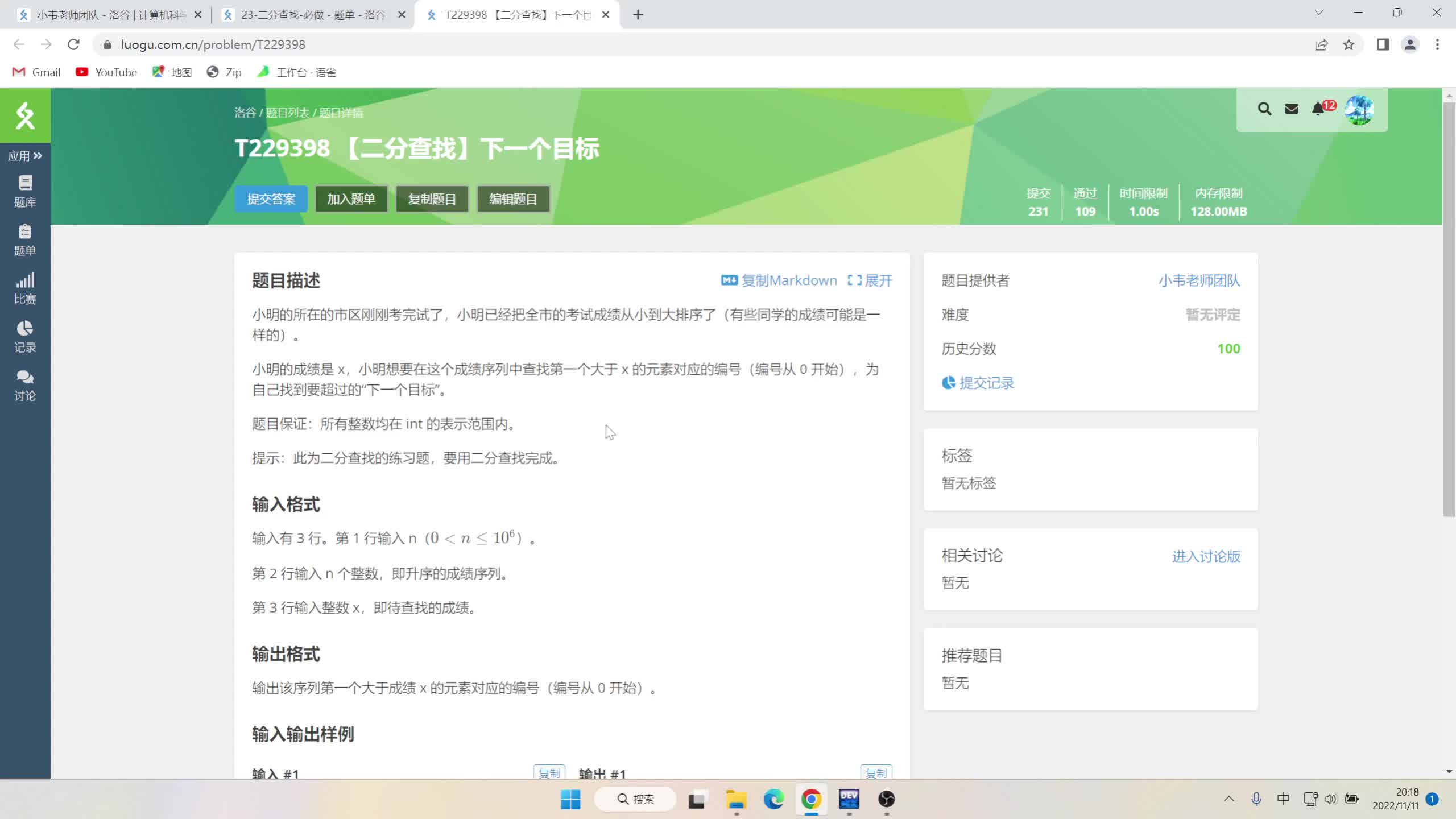Open the 题单 section in sidebar
1456x819 pixels.
[24, 239]
